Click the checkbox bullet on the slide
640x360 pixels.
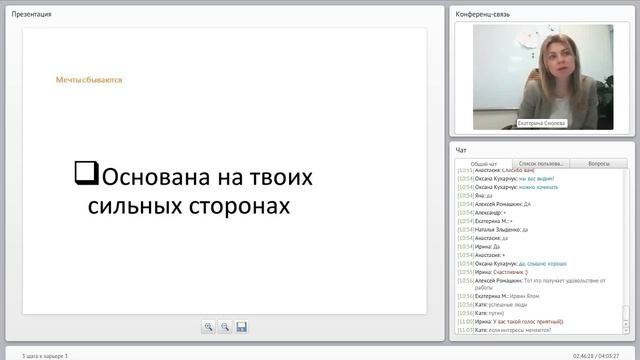(x=86, y=173)
